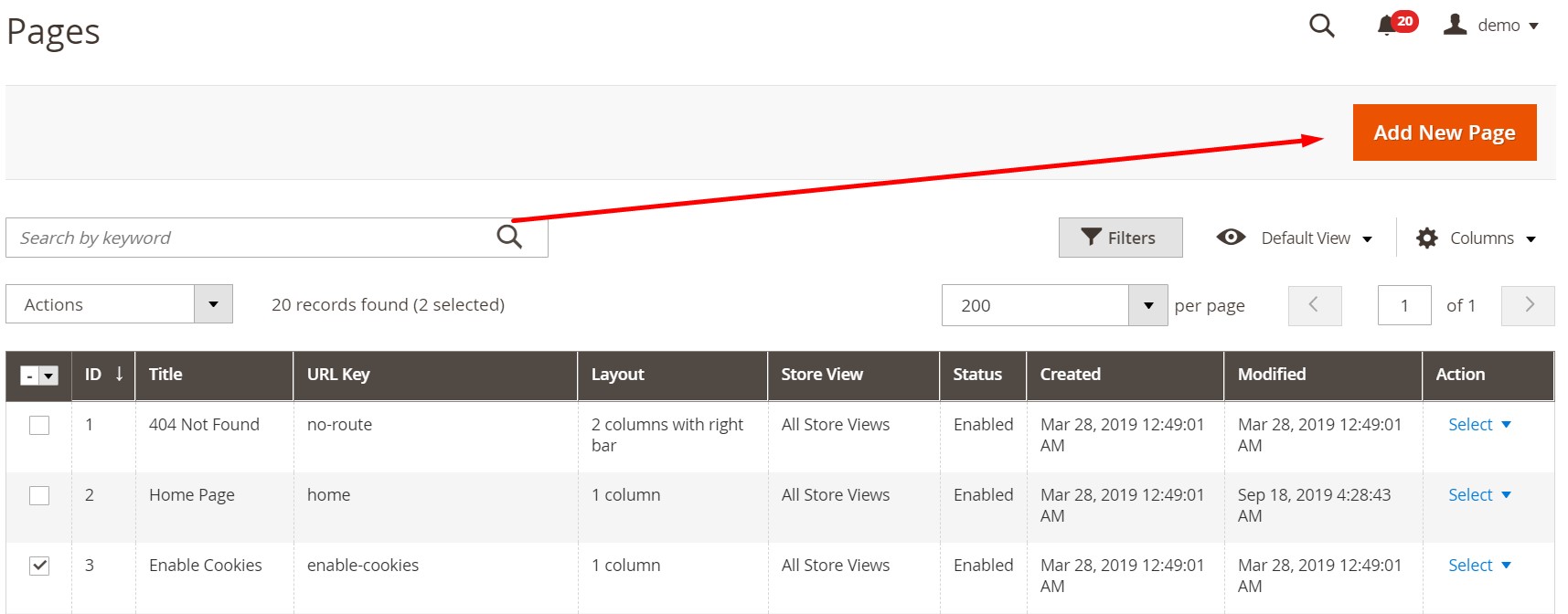1568x614 pixels.
Task: Select the Home Page row checkbox
Action: tap(39, 495)
